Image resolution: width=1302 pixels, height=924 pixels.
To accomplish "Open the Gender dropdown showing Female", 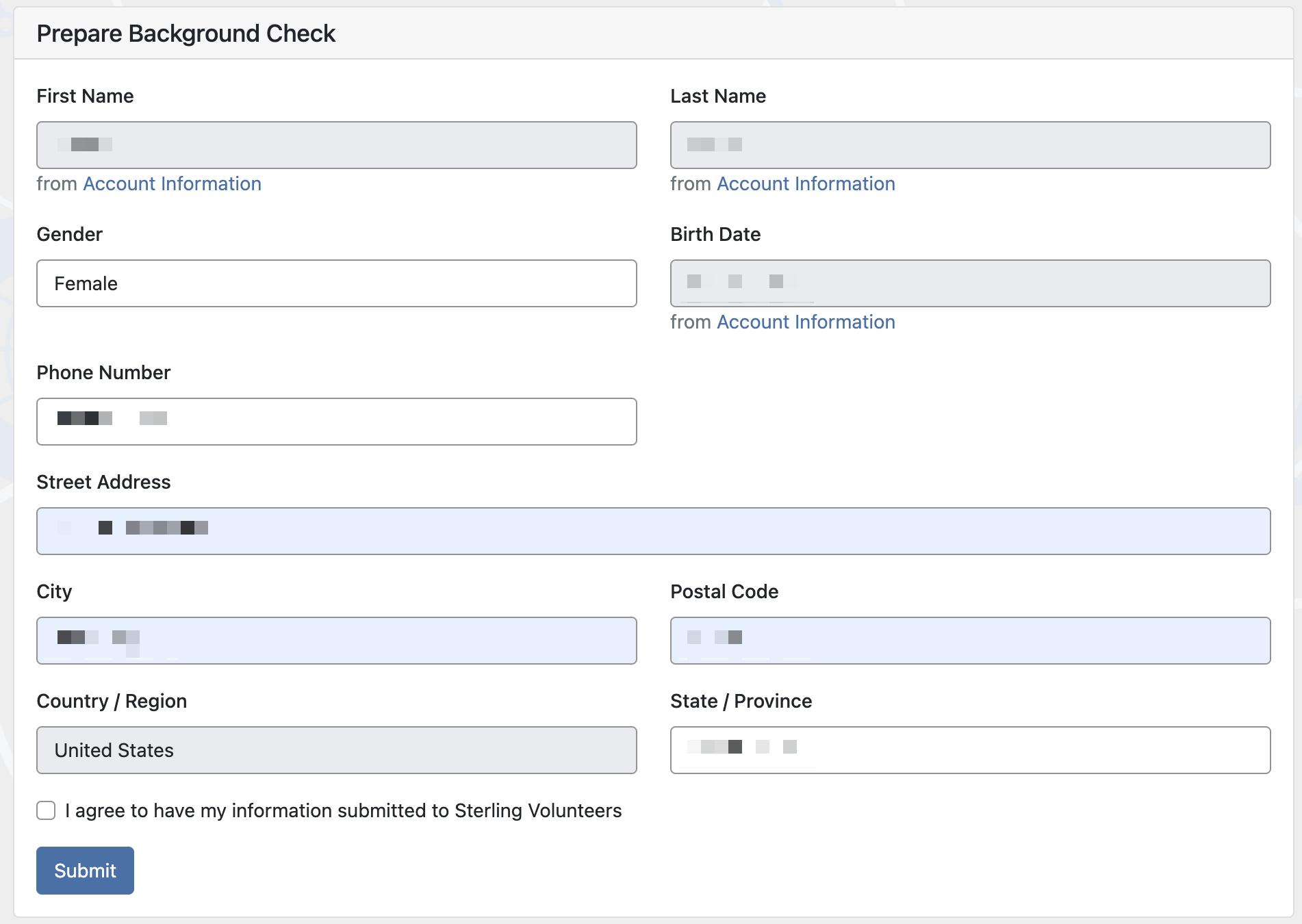I will [x=337, y=283].
